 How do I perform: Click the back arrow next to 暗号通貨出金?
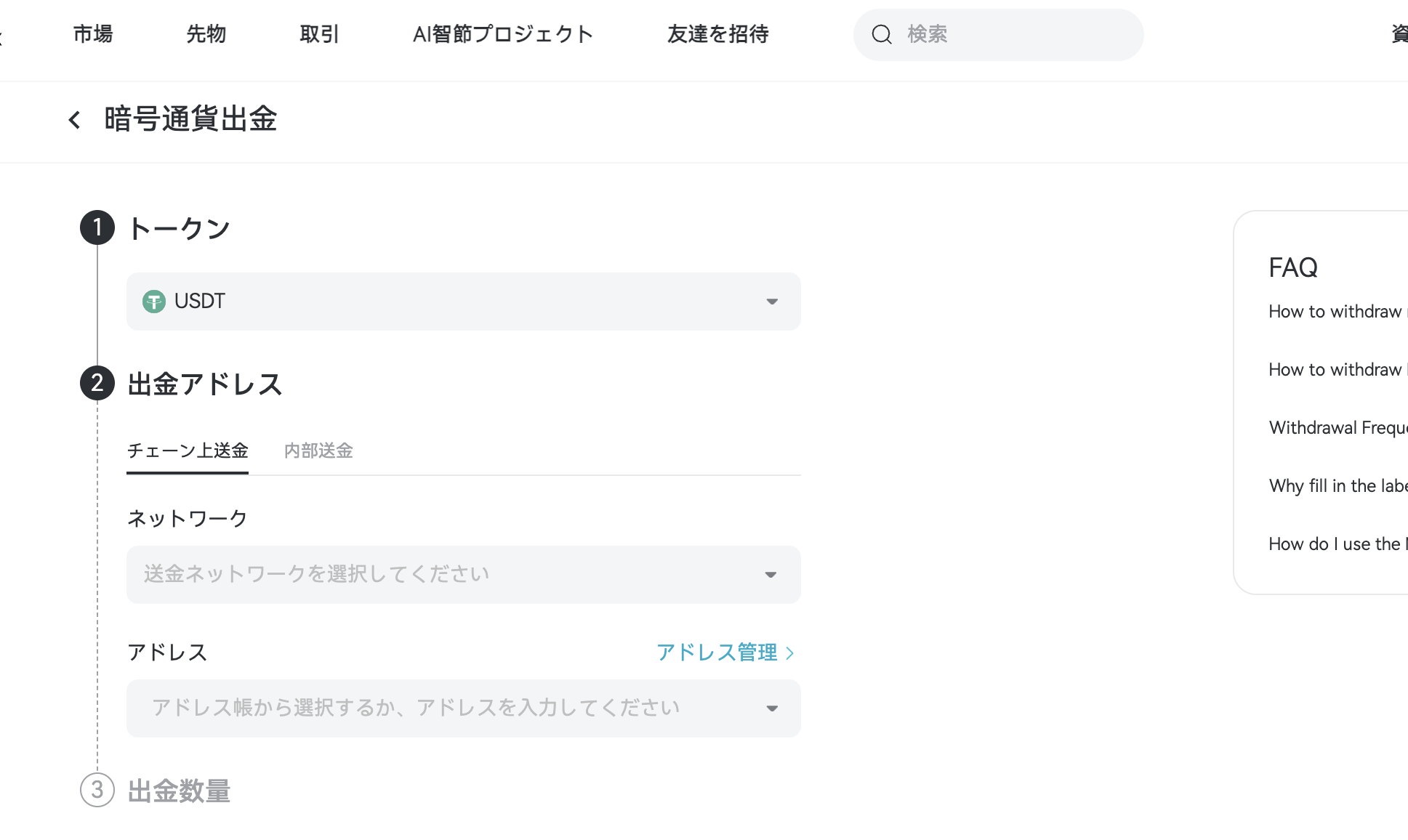point(75,119)
